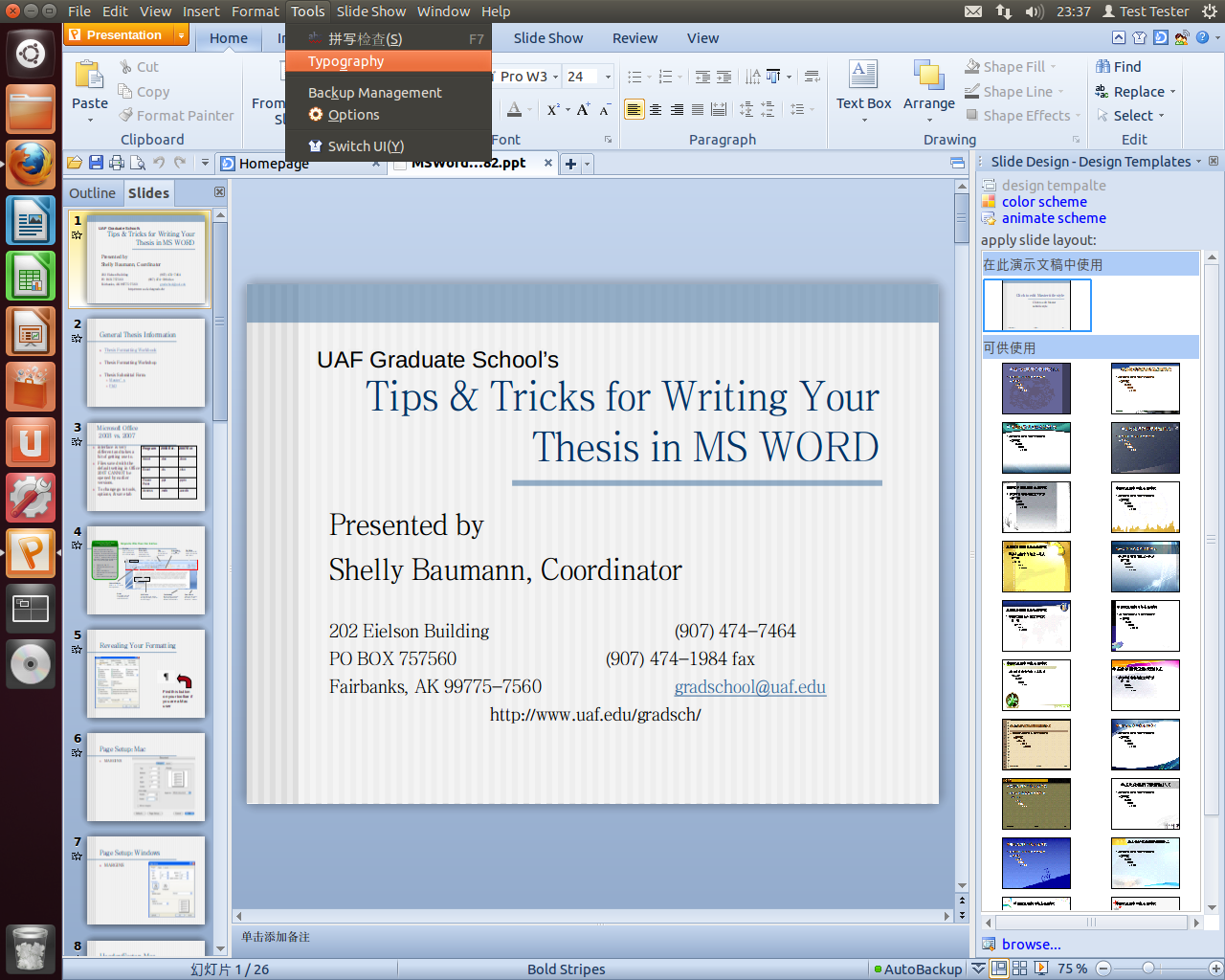1225x980 pixels.
Task: Choose Typography from the Tools menu
Action: coord(346,61)
